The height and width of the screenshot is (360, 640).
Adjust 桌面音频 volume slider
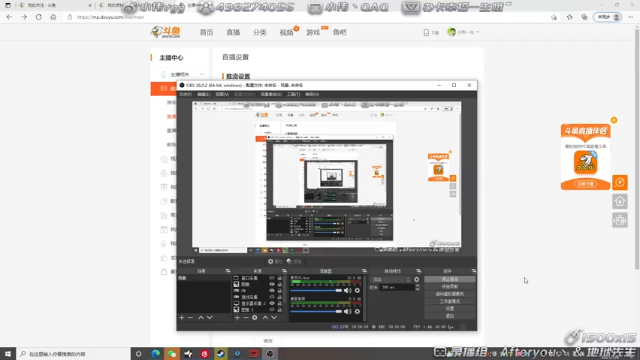click(316, 311)
